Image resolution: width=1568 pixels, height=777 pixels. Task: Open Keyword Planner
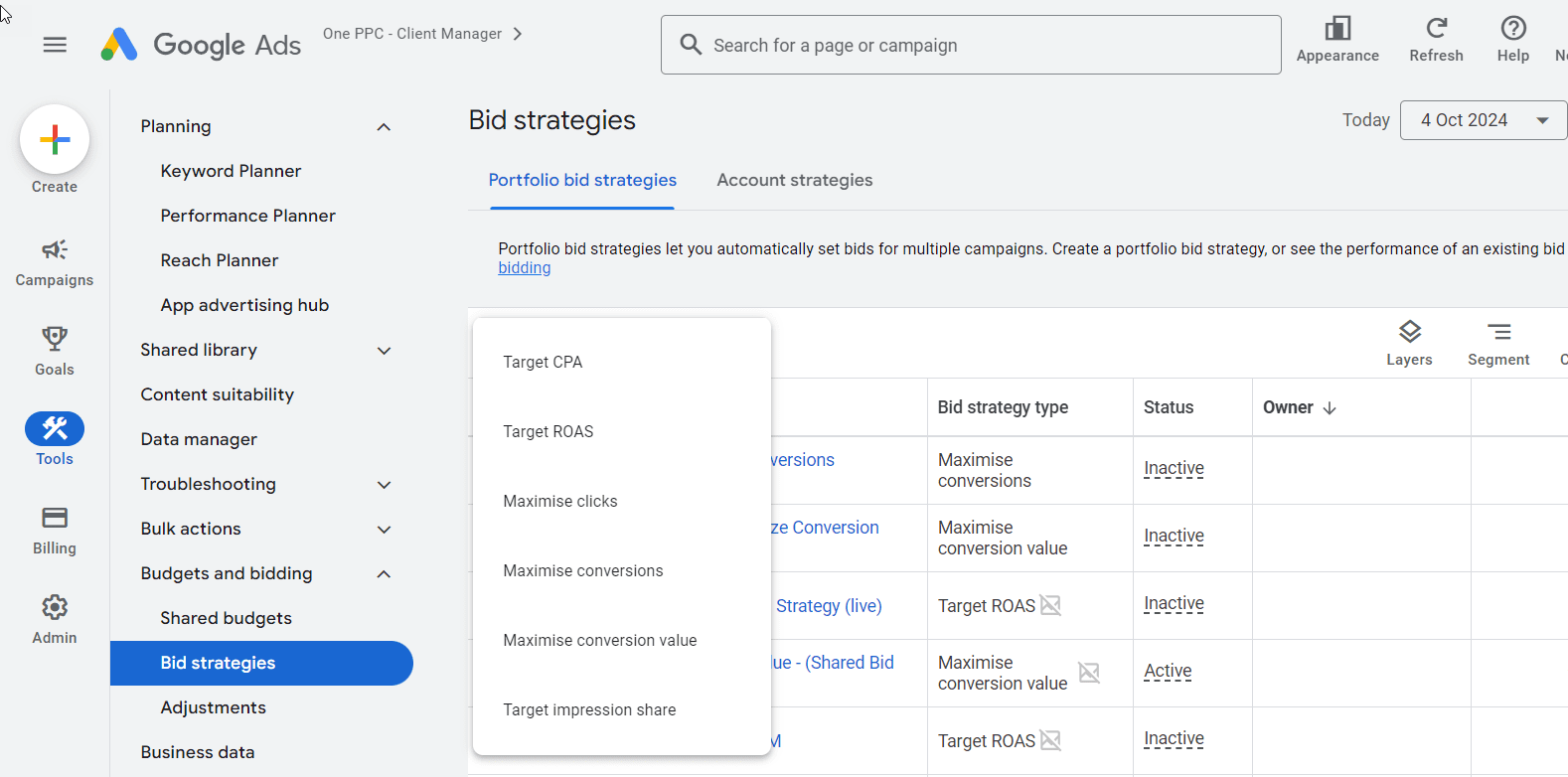click(231, 171)
